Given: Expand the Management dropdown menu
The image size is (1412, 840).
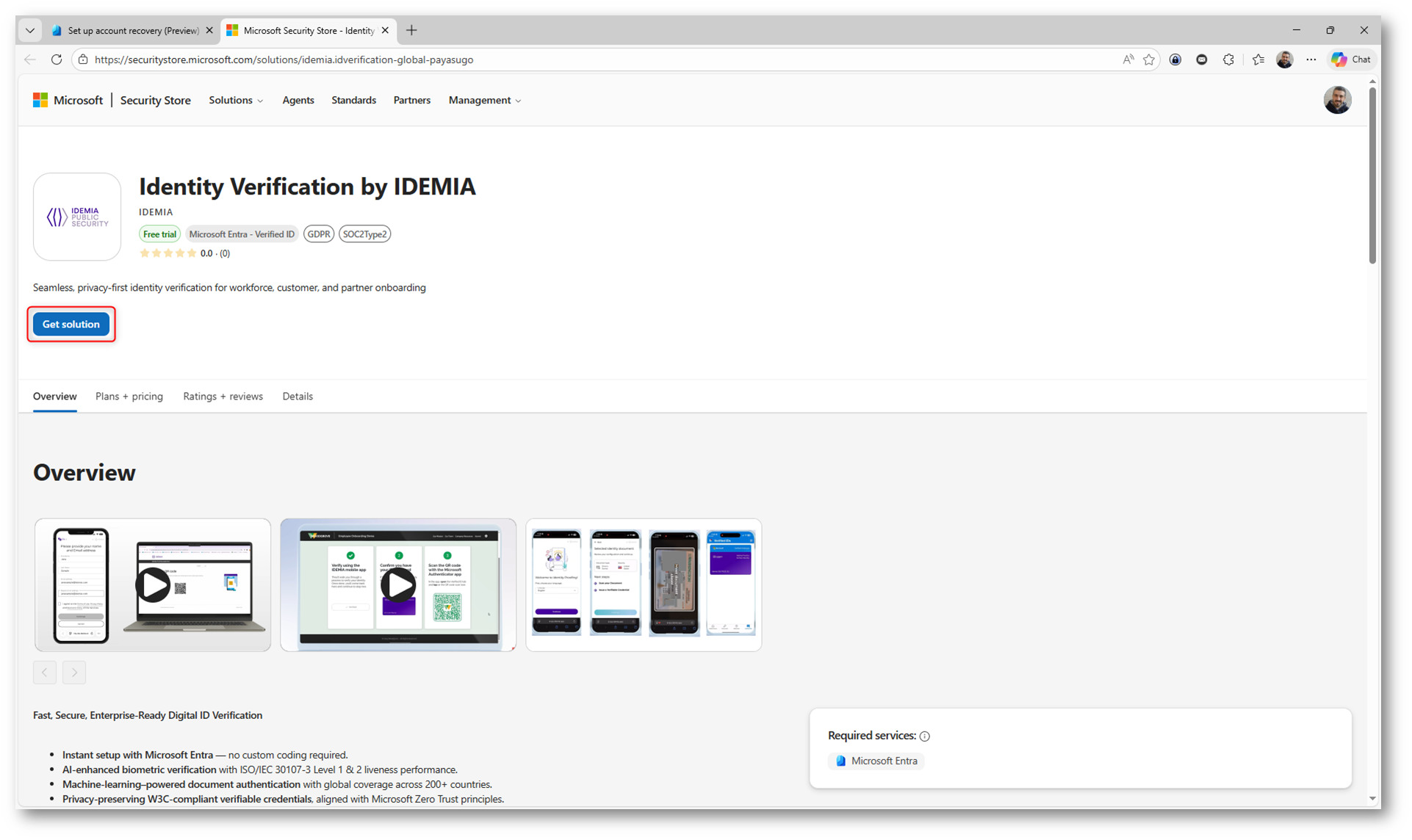Looking at the screenshot, I should pos(484,101).
